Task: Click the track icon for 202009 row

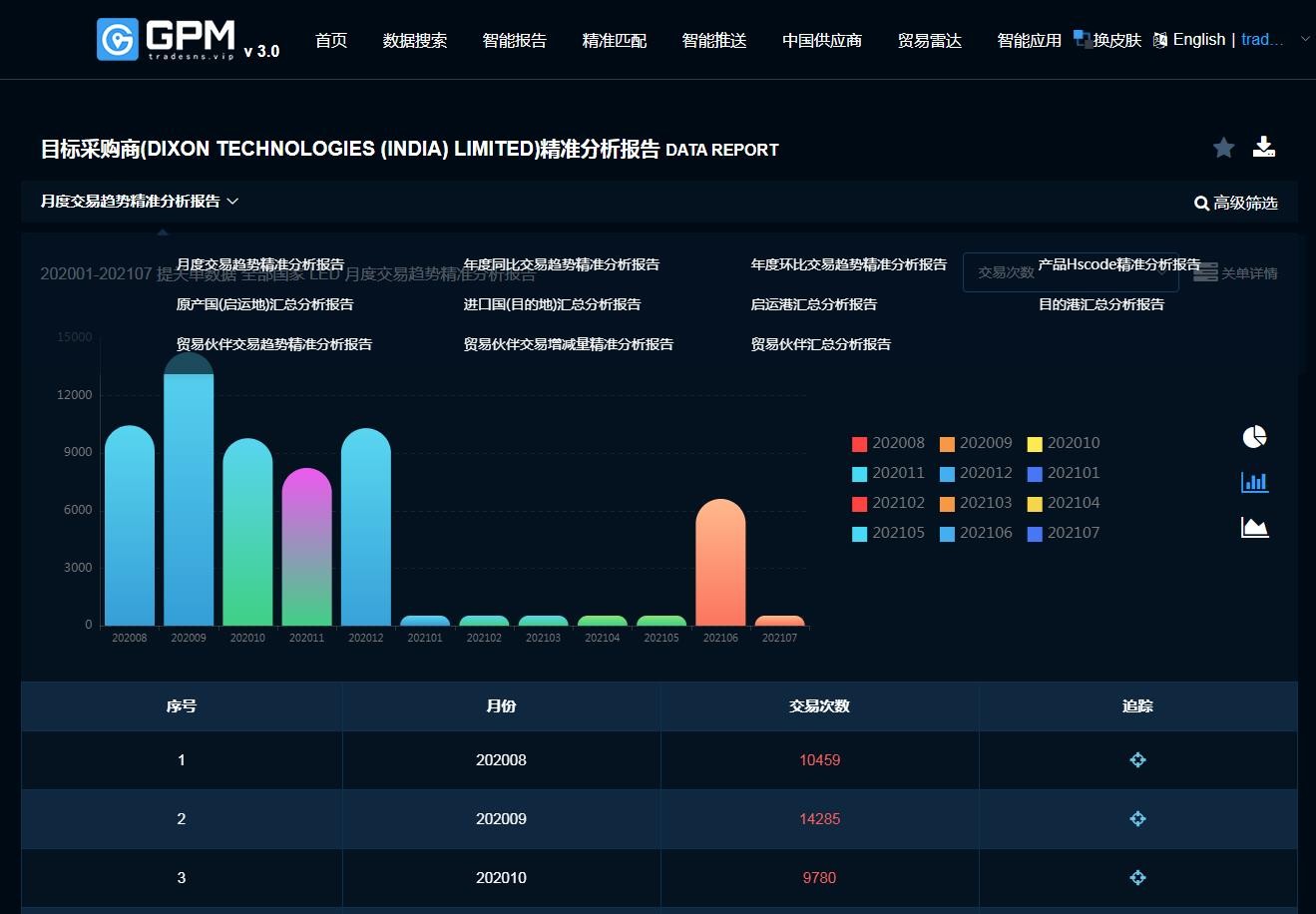Action: [x=1137, y=819]
